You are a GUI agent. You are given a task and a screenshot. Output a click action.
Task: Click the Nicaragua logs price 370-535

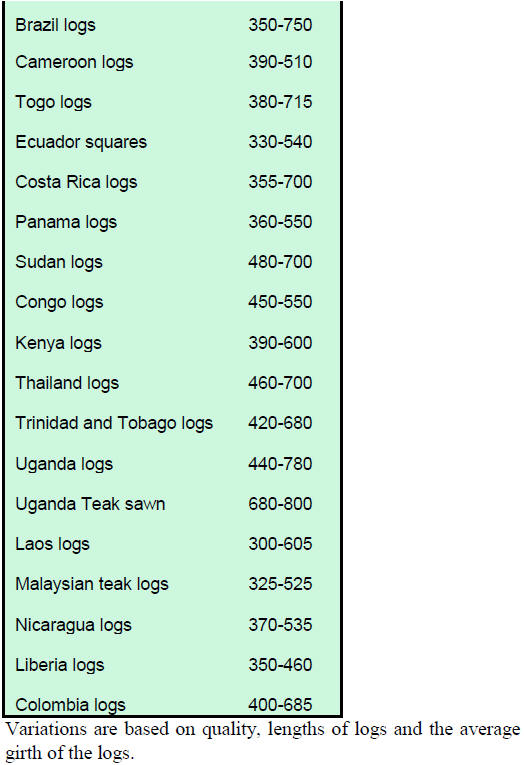(280, 625)
